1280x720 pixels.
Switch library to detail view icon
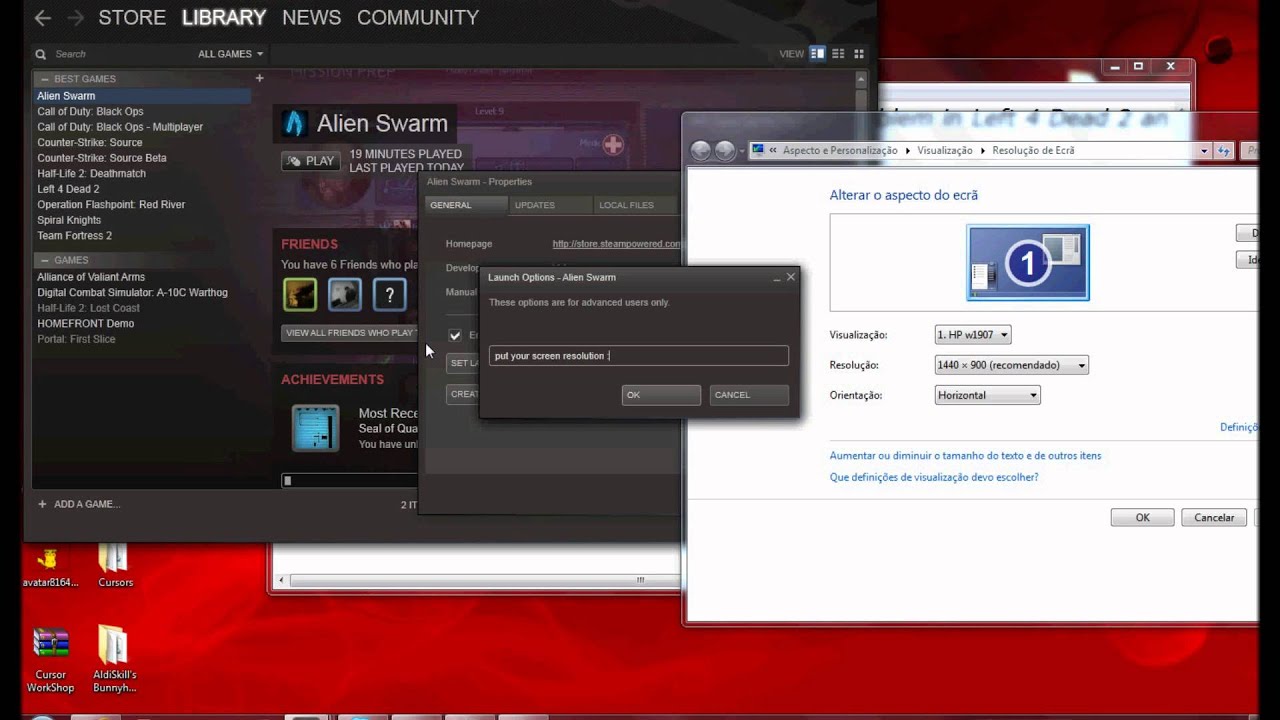pos(818,54)
